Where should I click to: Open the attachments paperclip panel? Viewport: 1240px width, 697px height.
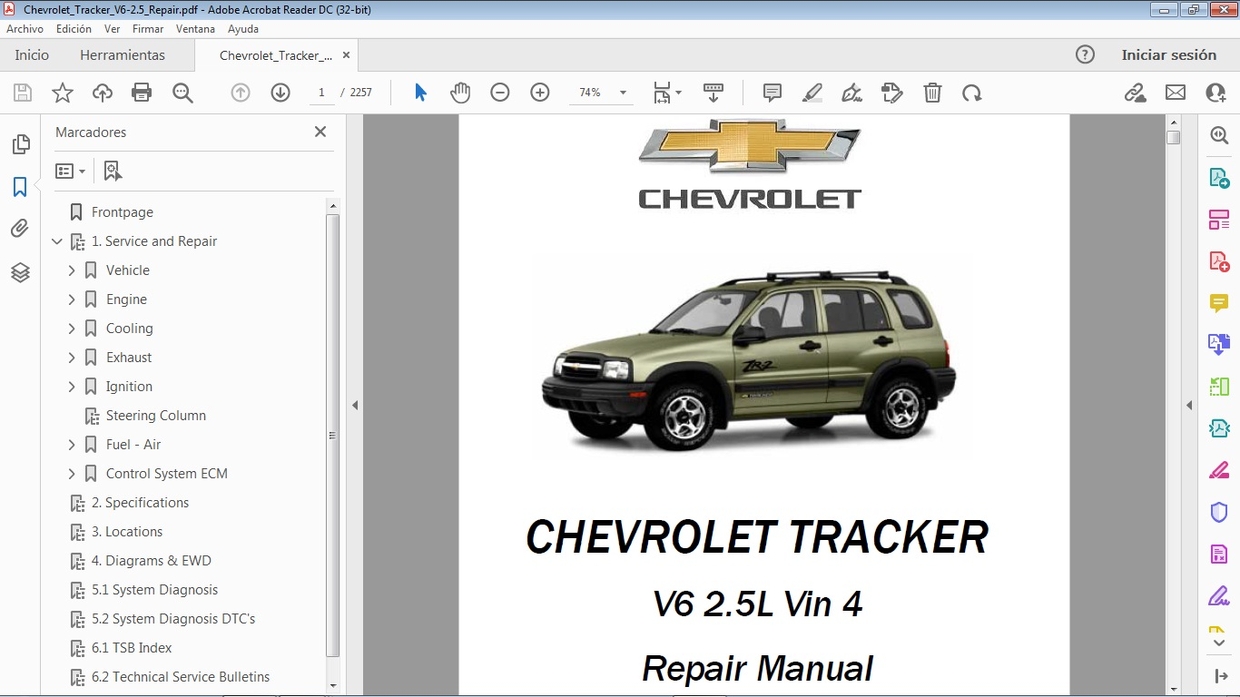[x=20, y=229]
